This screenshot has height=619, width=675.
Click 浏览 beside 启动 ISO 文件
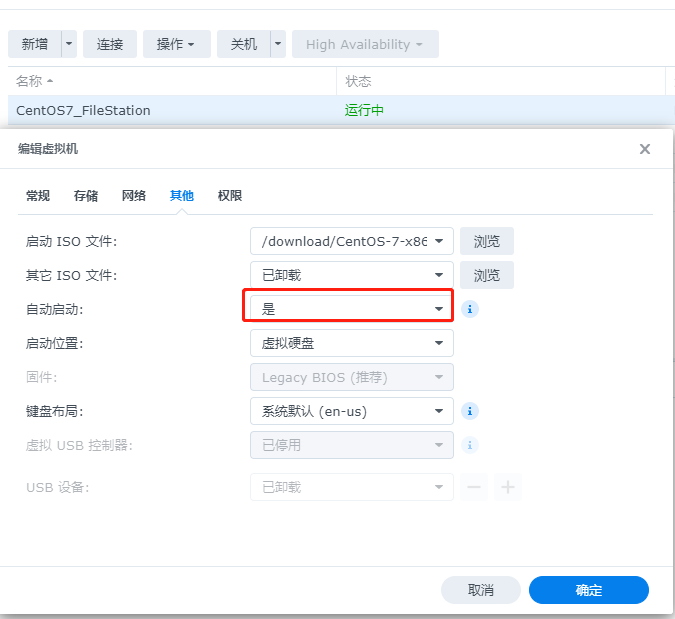coord(487,241)
